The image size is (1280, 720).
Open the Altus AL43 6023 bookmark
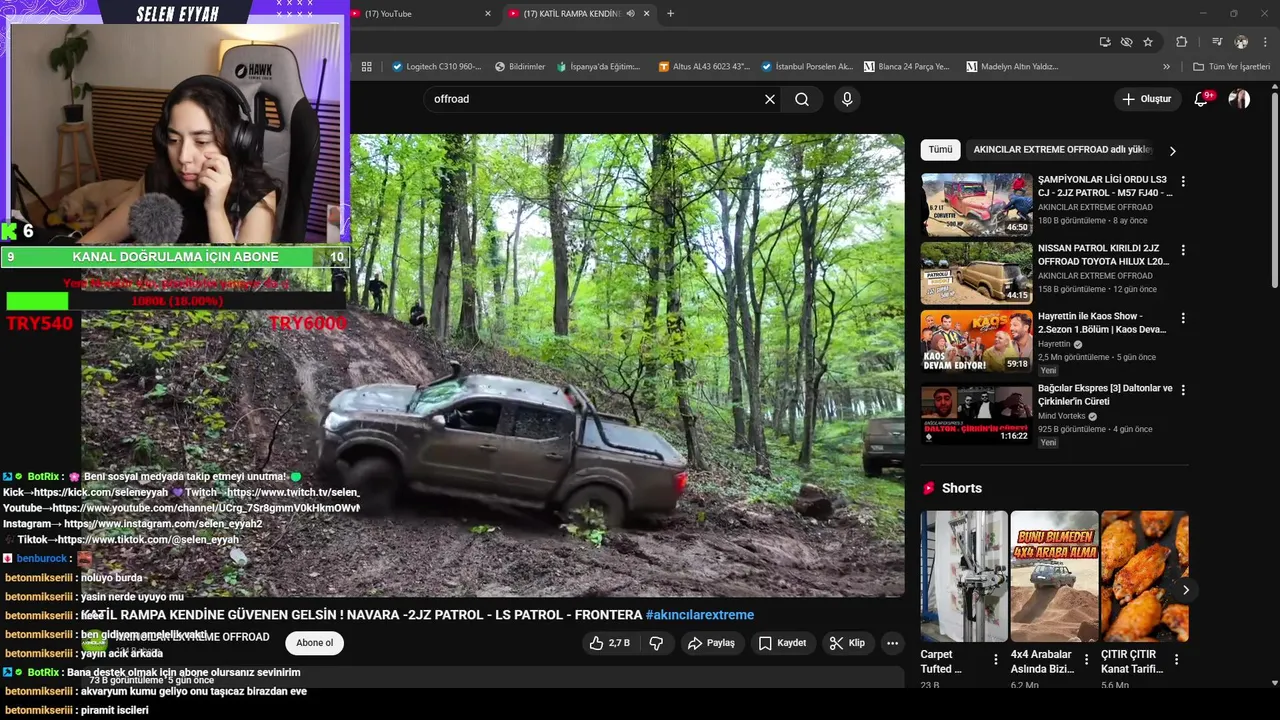[x=704, y=67]
